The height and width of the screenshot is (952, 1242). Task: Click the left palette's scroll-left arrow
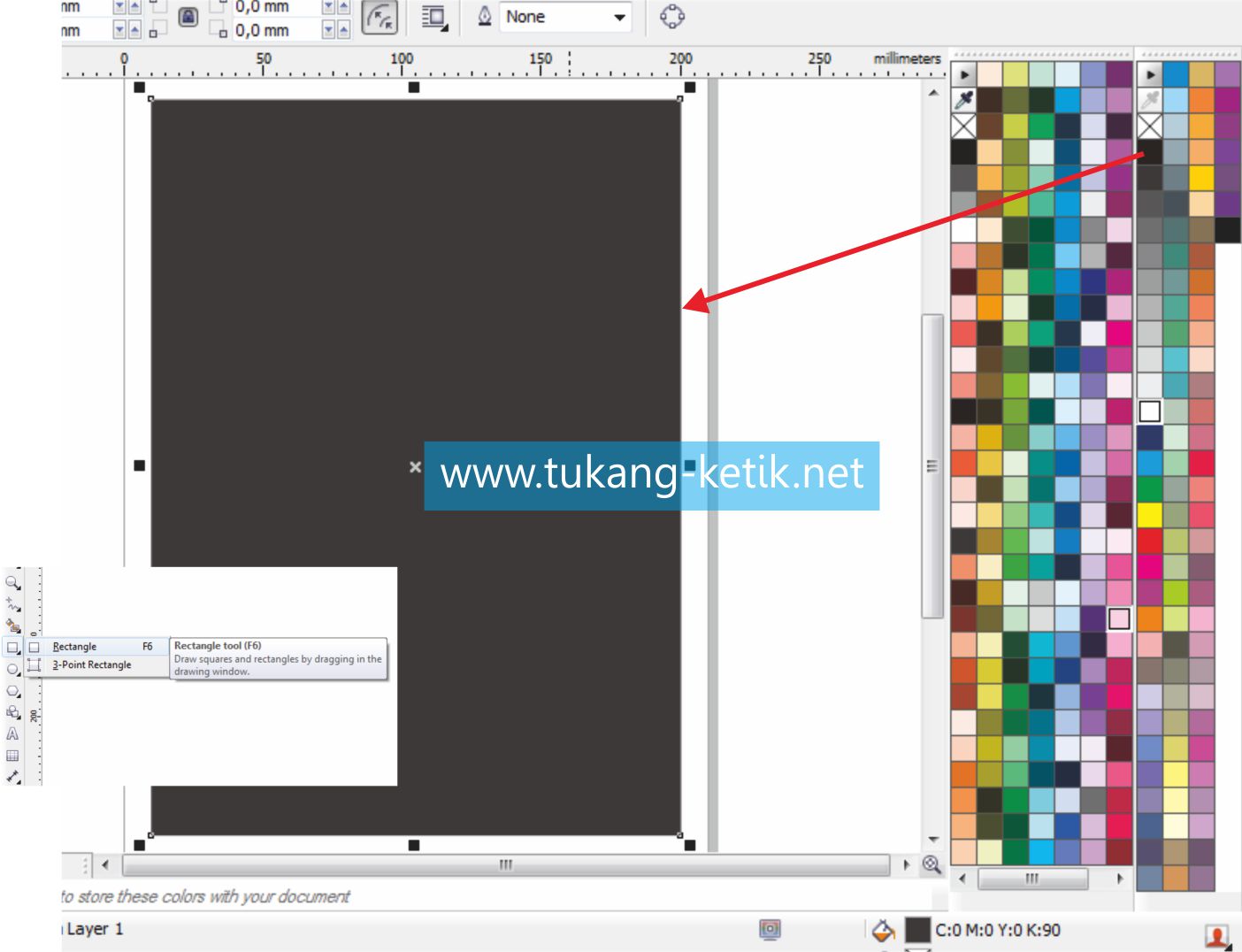962,879
